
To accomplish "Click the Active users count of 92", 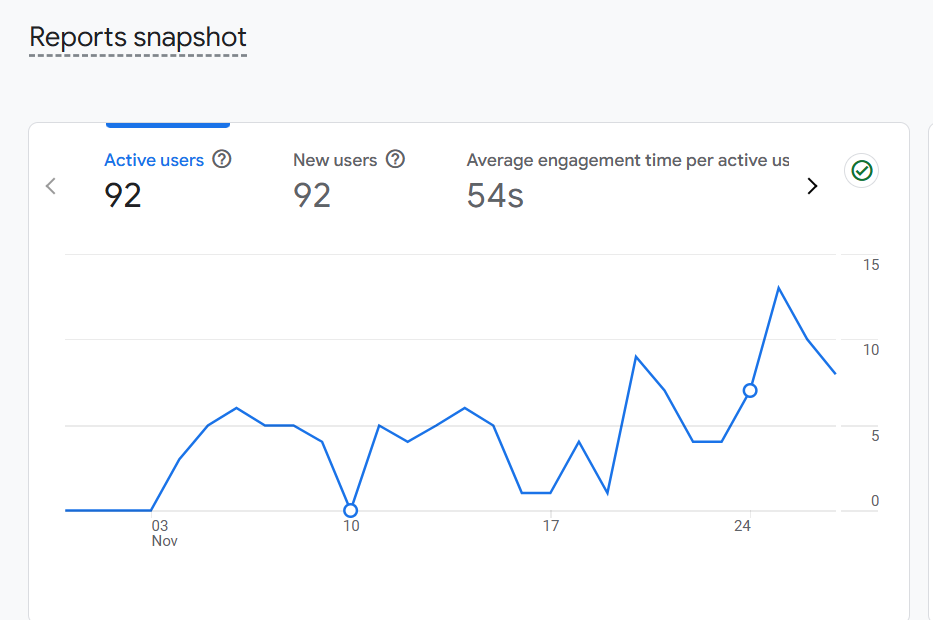I will tap(123, 195).
